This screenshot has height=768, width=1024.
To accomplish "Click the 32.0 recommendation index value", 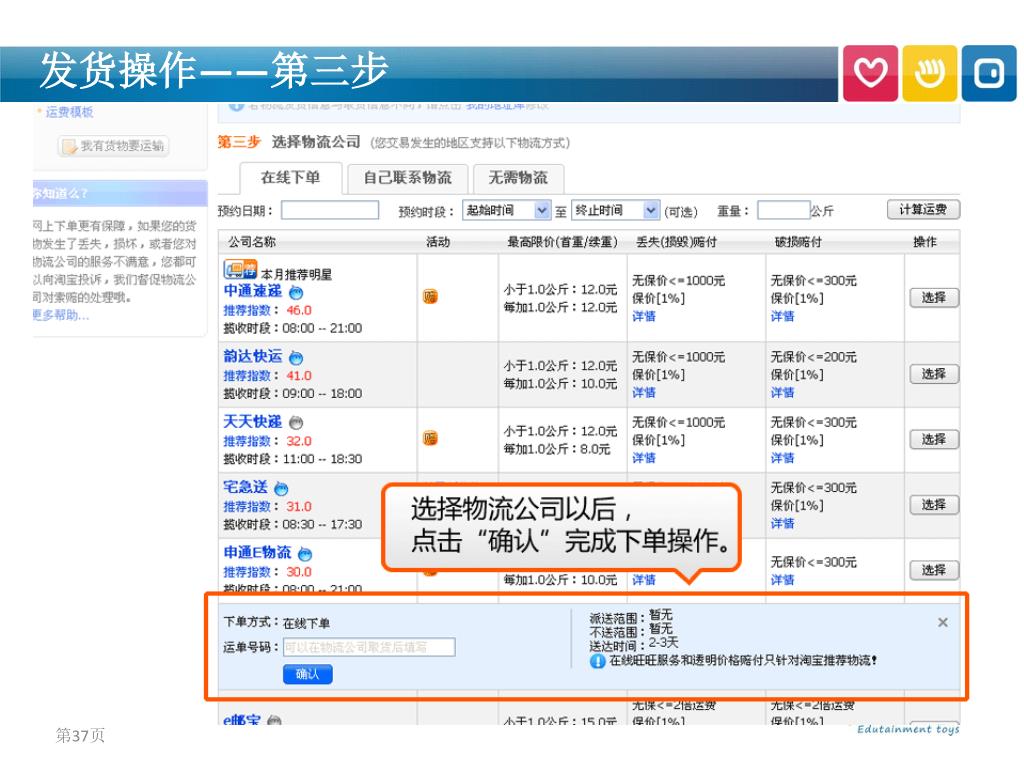I will [x=299, y=441].
